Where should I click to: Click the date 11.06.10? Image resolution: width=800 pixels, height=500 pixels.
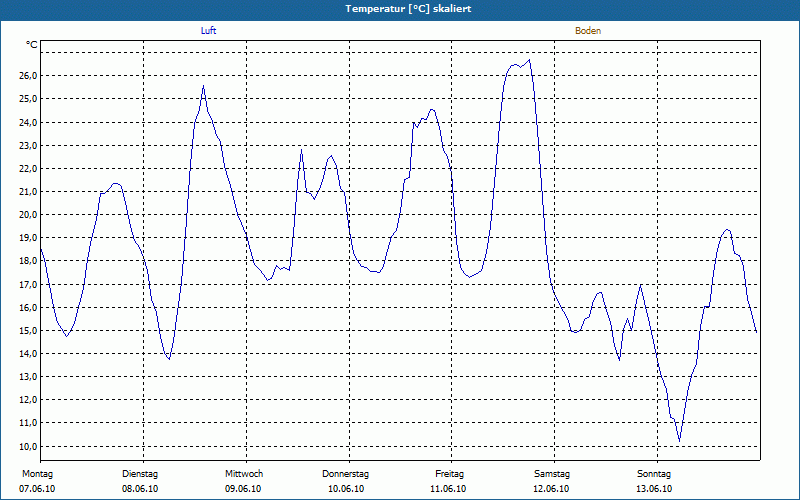[x=448, y=489]
